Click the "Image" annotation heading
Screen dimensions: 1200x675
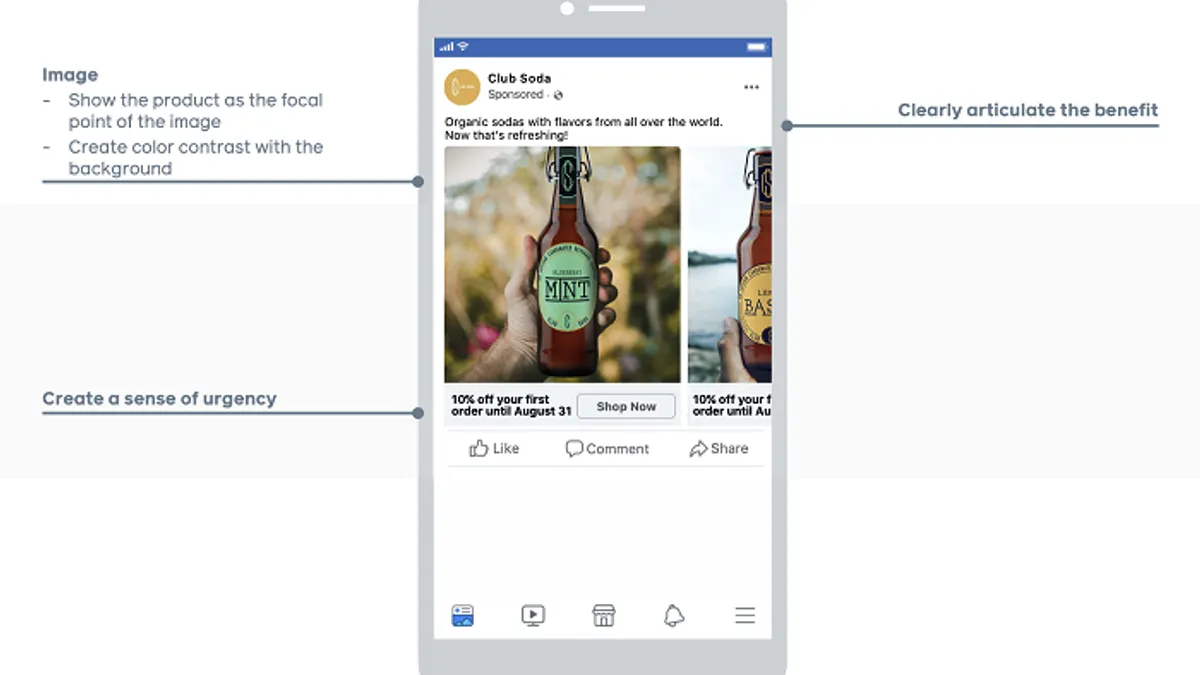point(70,75)
